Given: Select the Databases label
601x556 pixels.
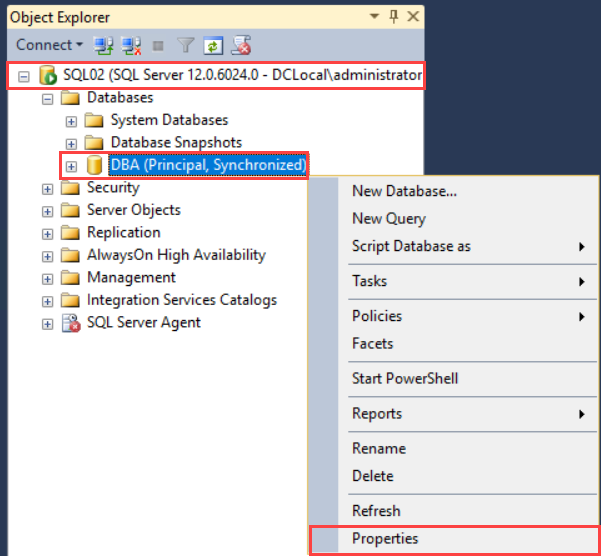Looking at the screenshot, I should pos(120,98).
